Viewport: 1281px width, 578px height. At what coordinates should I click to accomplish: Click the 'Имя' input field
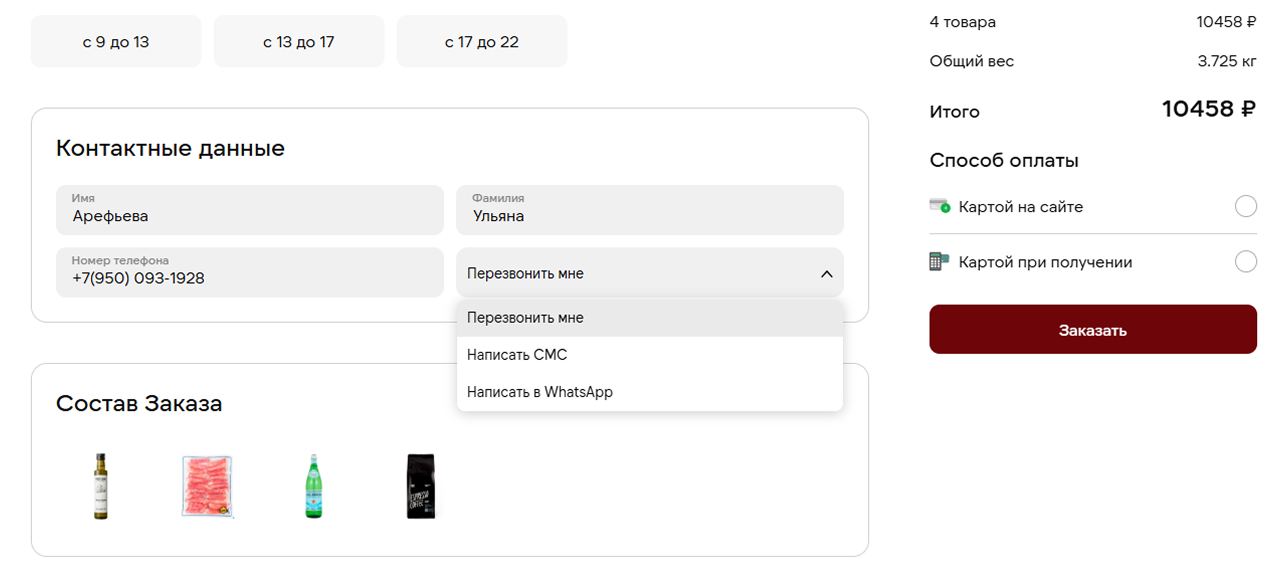250,210
